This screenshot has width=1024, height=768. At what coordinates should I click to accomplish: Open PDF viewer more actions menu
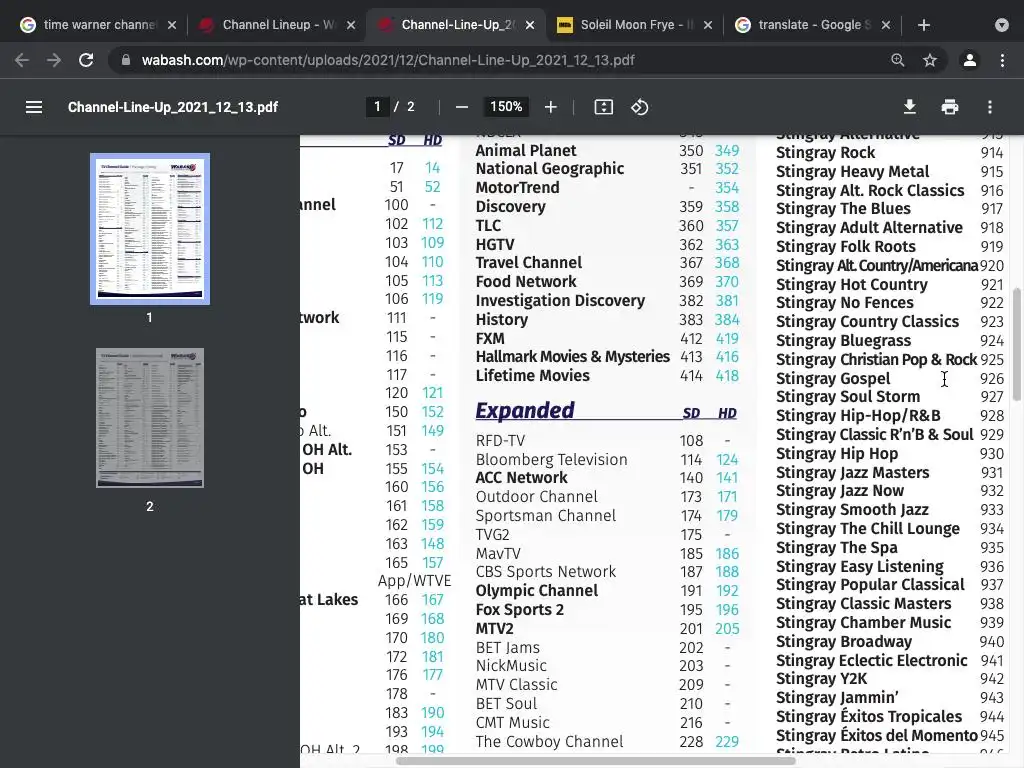[x=990, y=107]
